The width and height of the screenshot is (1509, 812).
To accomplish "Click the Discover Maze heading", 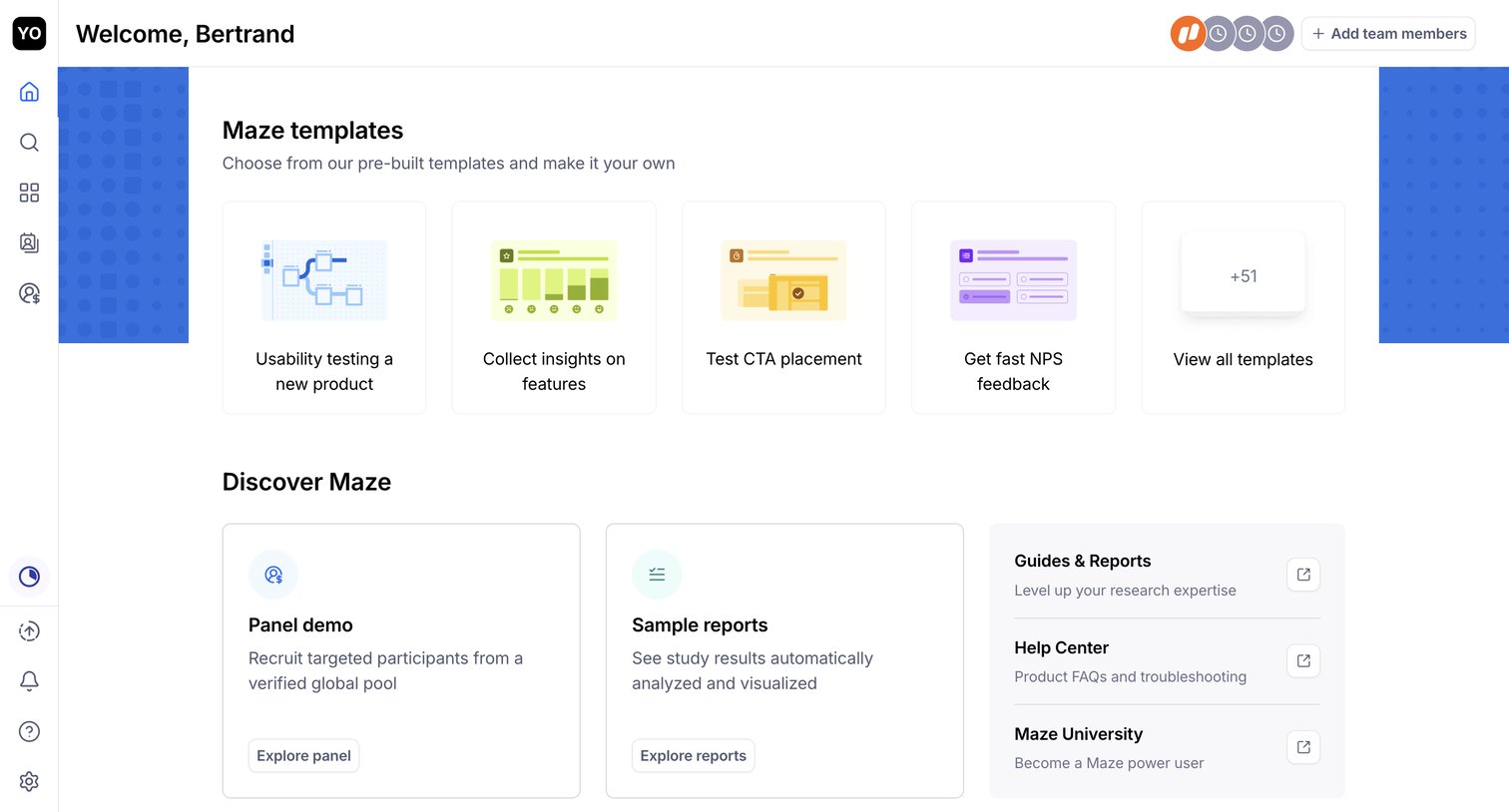I will pos(306,482).
